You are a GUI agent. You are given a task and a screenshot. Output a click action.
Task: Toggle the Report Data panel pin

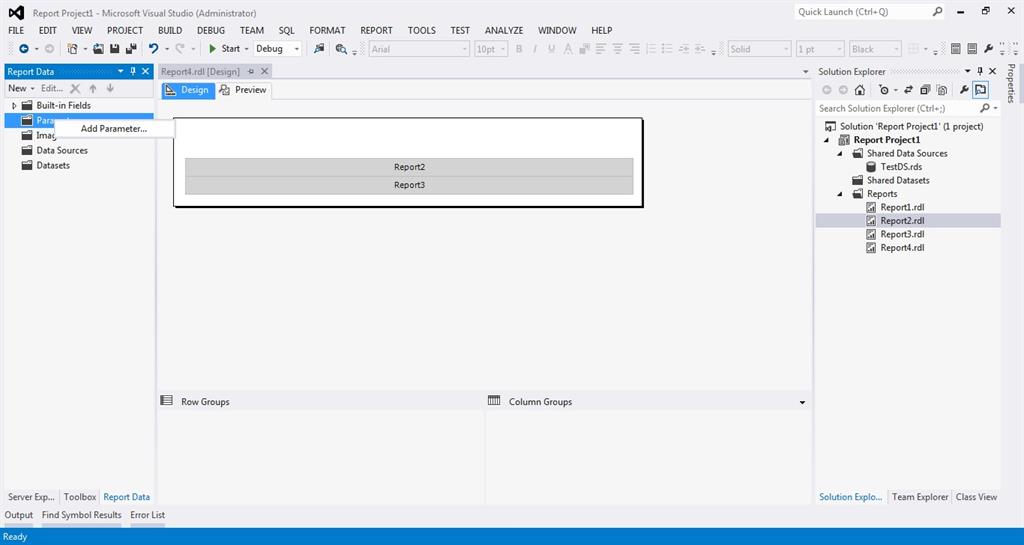133,71
